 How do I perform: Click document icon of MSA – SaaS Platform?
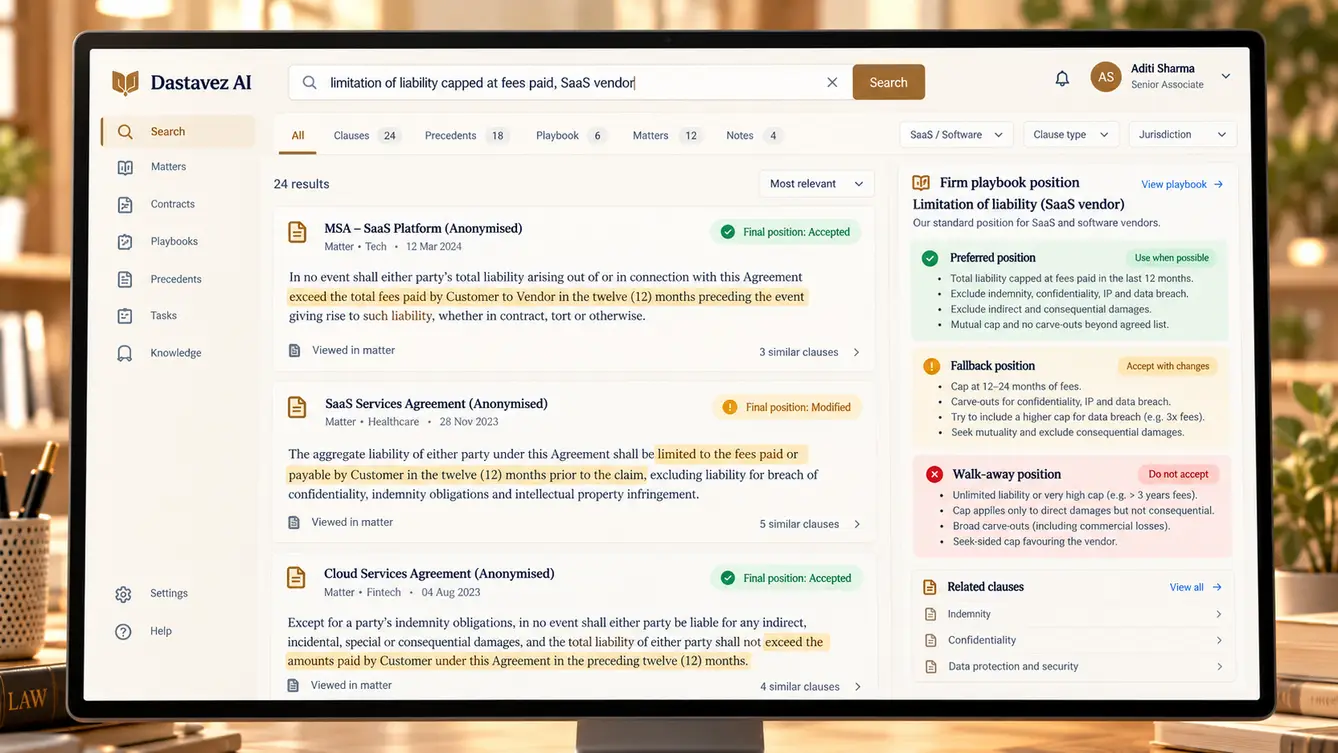tap(297, 232)
